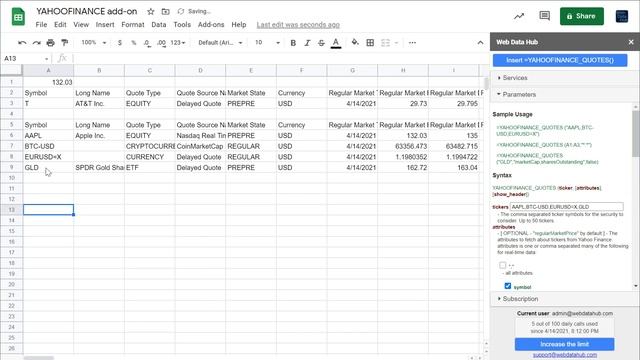Screen dimensions: 640x360
Task: Open the Format menu
Action: 133,24
